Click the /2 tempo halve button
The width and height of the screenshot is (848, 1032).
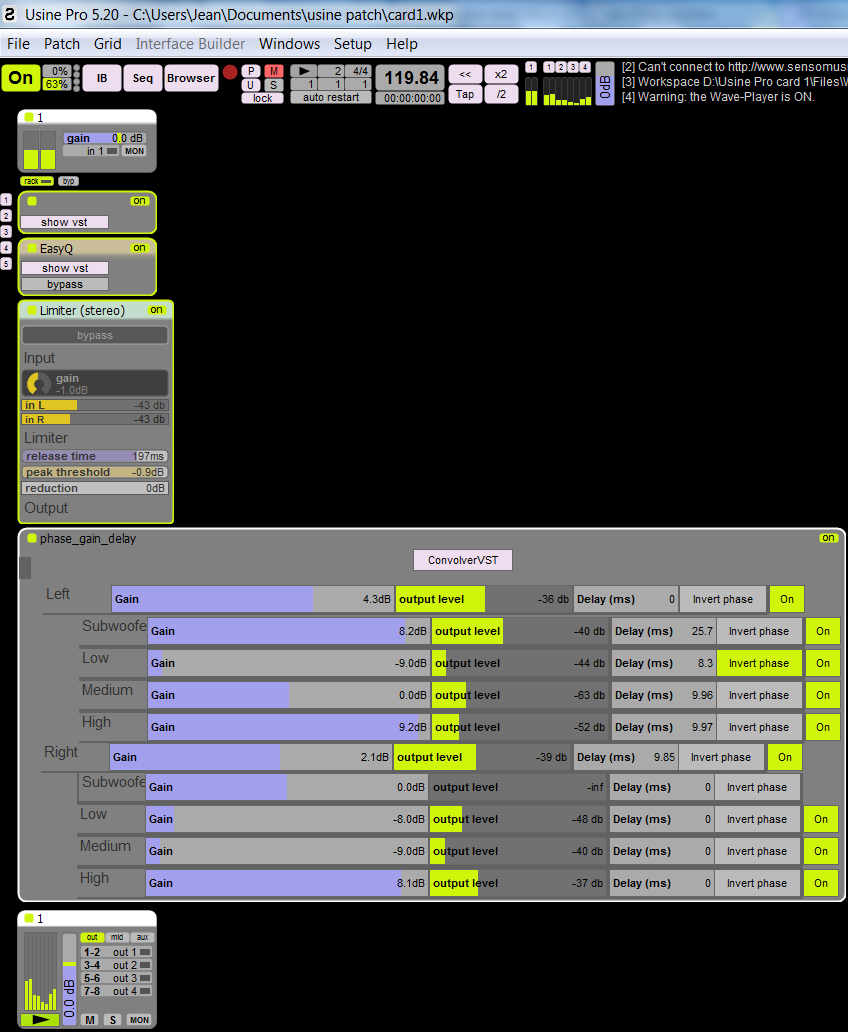coord(501,94)
